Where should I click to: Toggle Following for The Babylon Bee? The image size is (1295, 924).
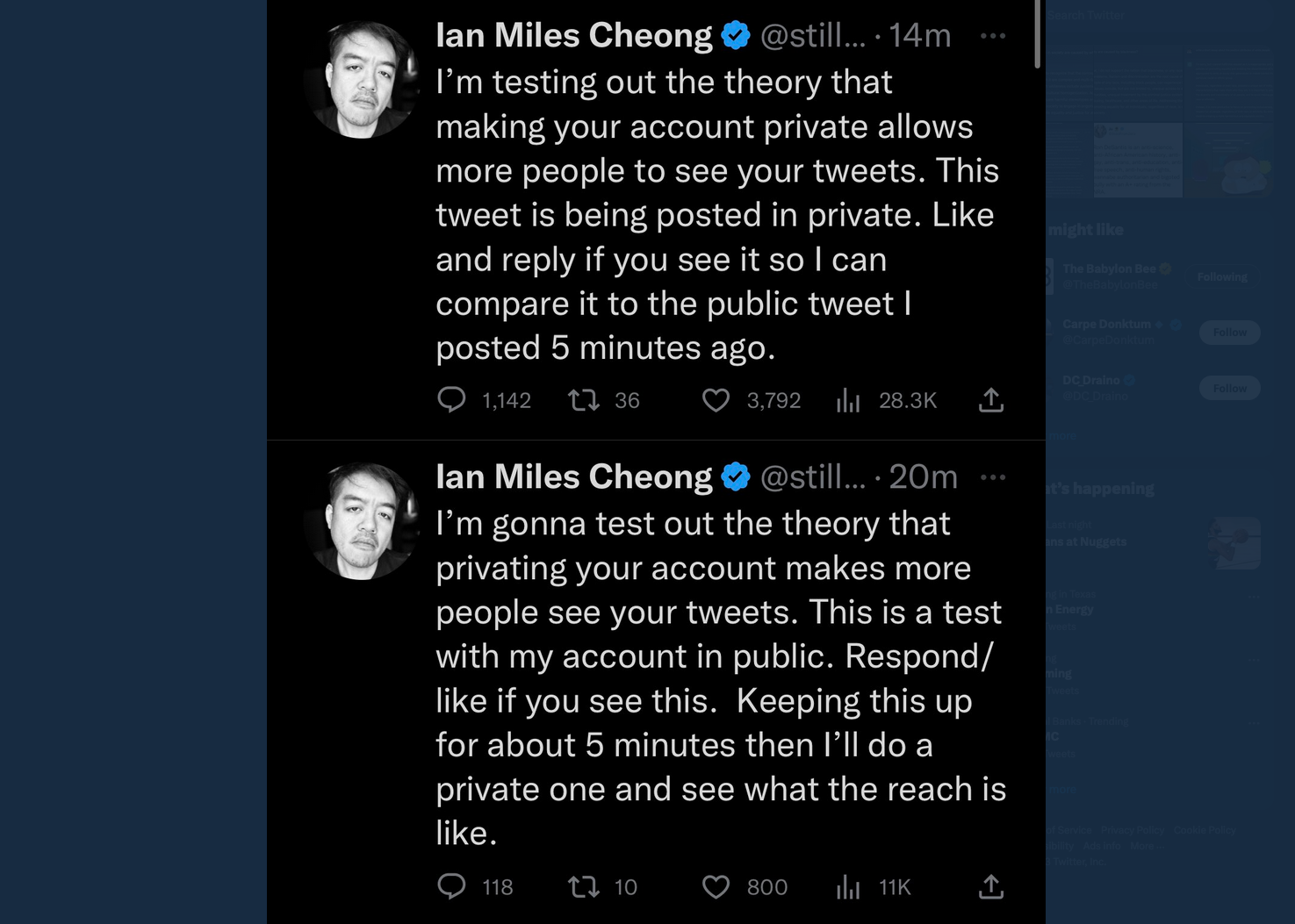pyautogui.click(x=1222, y=276)
